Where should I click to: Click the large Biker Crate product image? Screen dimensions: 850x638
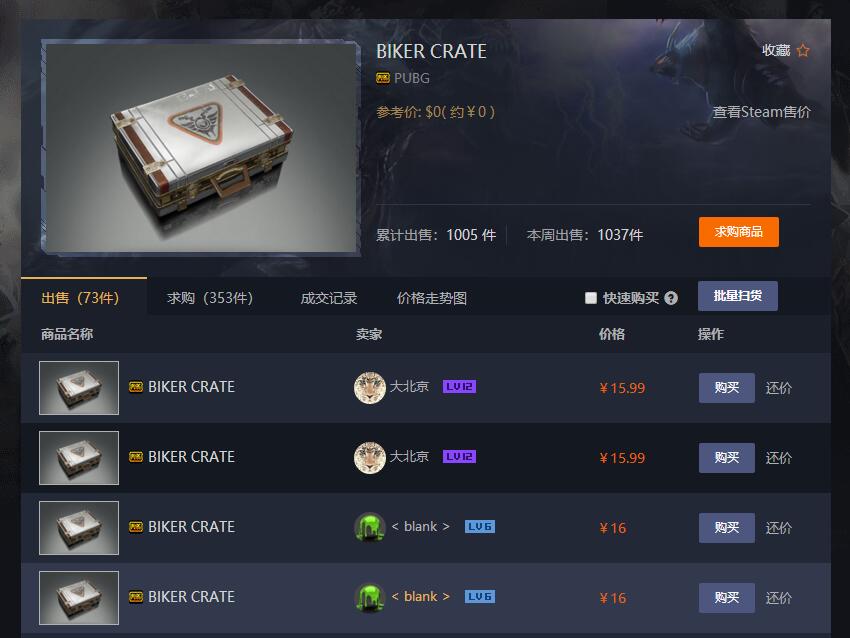[x=201, y=147]
